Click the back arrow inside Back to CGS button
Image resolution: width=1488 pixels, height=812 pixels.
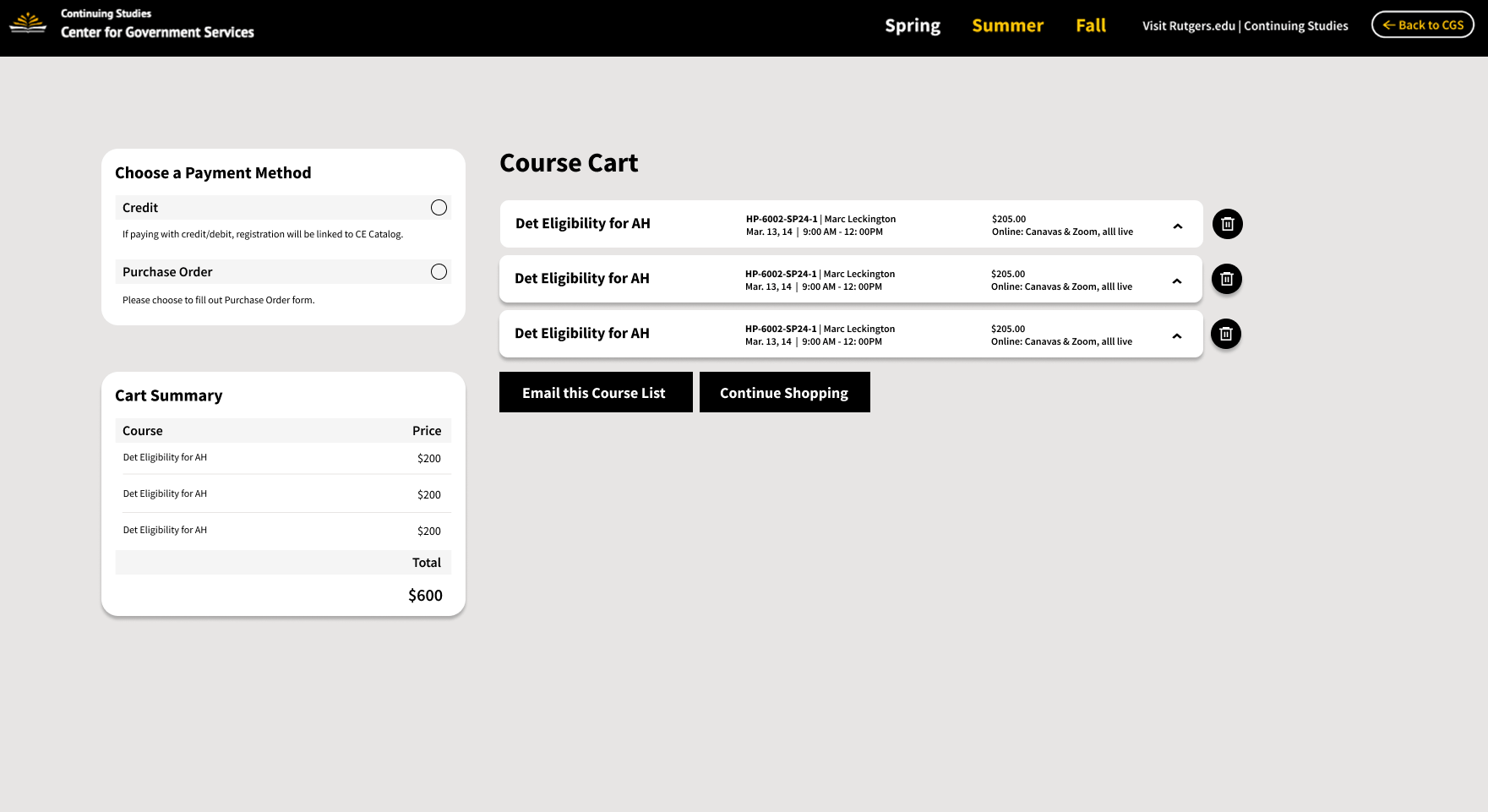[1388, 25]
